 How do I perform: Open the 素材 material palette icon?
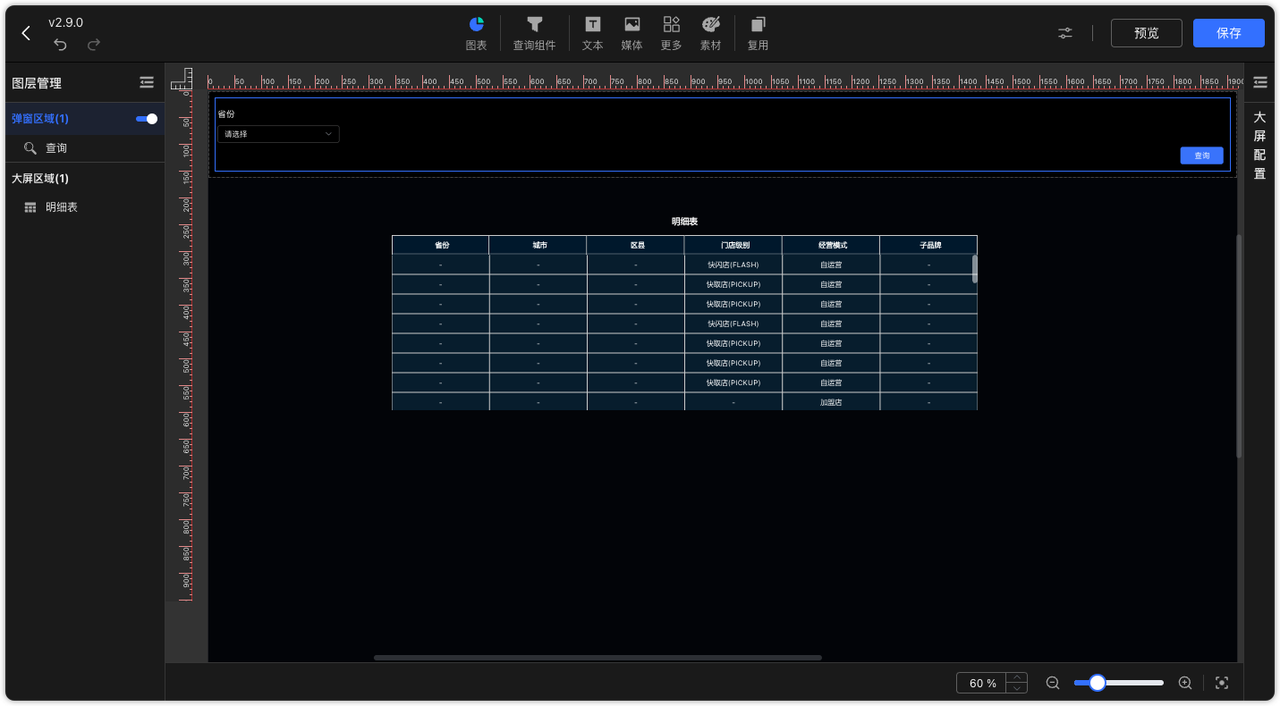point(710,33)
